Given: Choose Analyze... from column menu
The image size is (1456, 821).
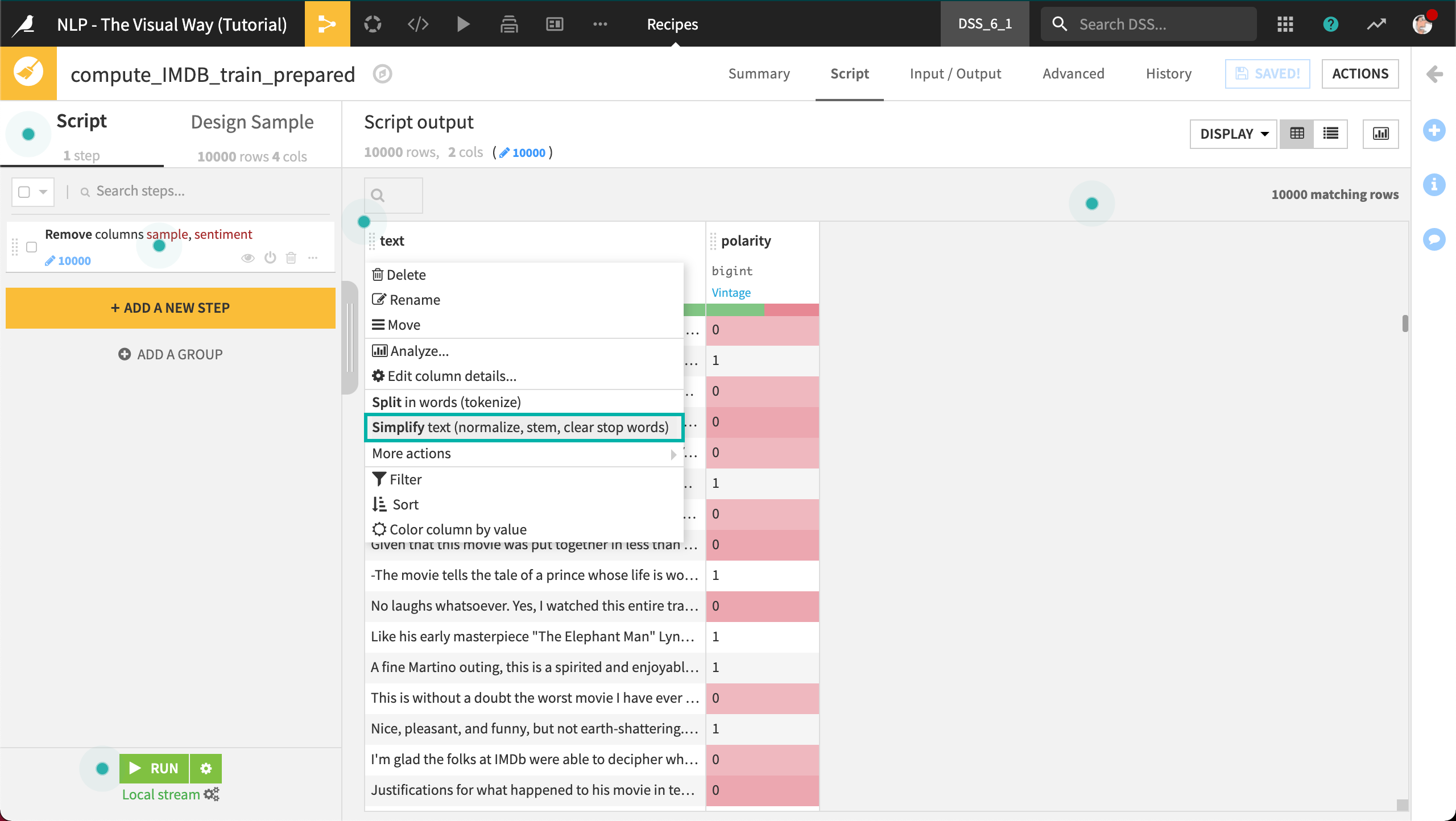Looking at the screenshot, I should pos(524,351).
